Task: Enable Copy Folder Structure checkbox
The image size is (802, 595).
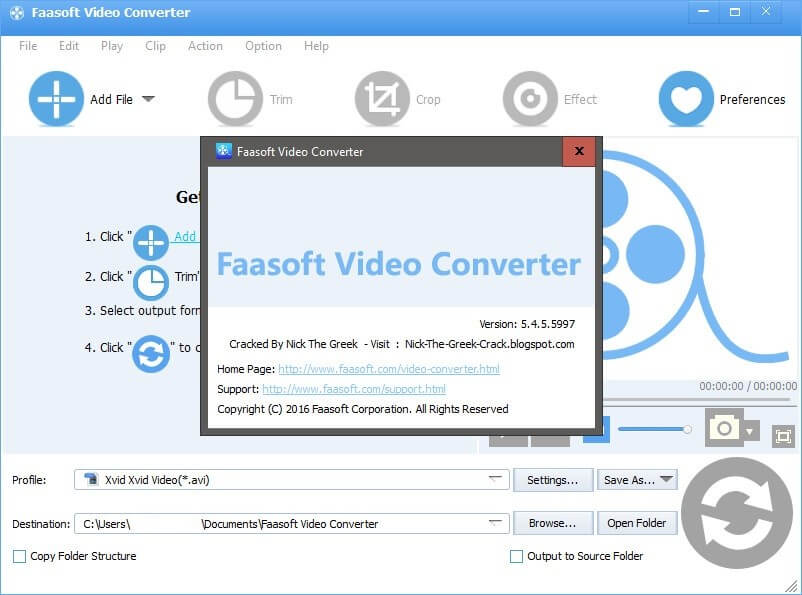Action: pyautogui.click(x=20, y=556)
